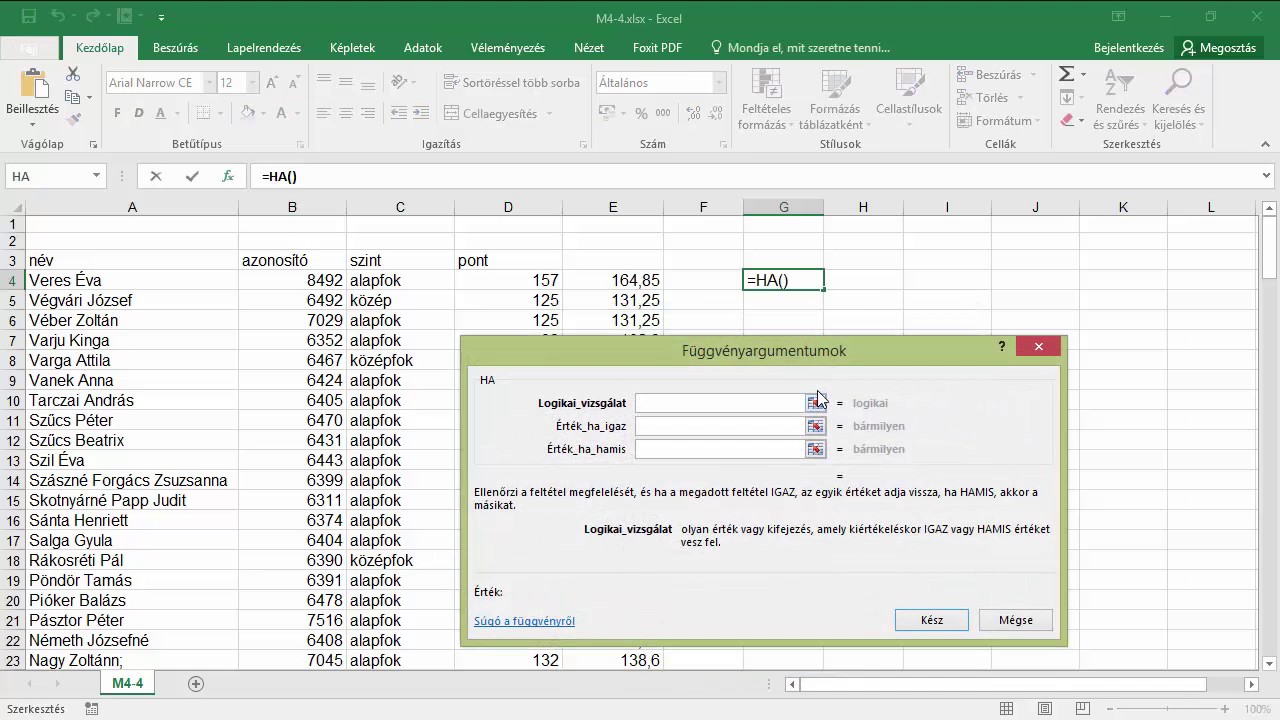The height and width of the screenshot is (720, 1280).
Task: Increase font size with large A icon
Action: point(272,83)
